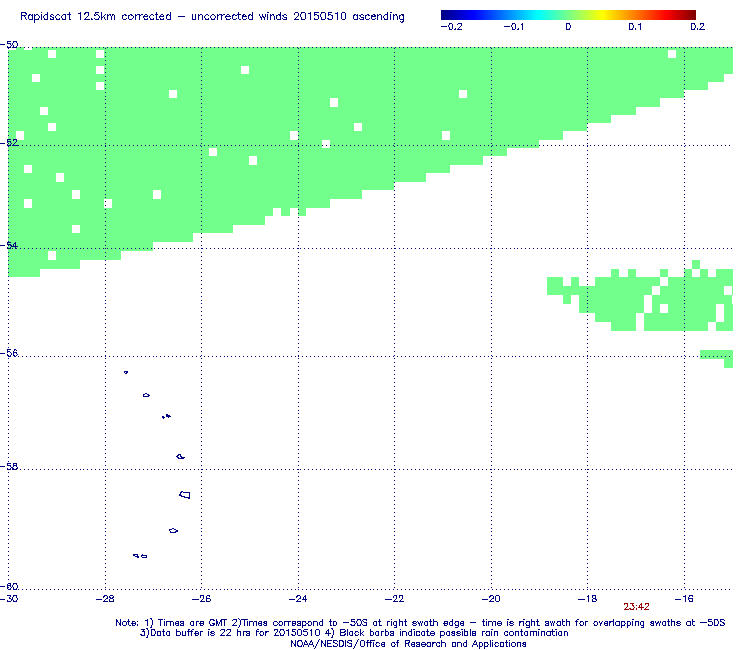This screenshot has width=740, height=650.
Task: Click the -24 longitude axis label
Action: [x=298, y=599]
